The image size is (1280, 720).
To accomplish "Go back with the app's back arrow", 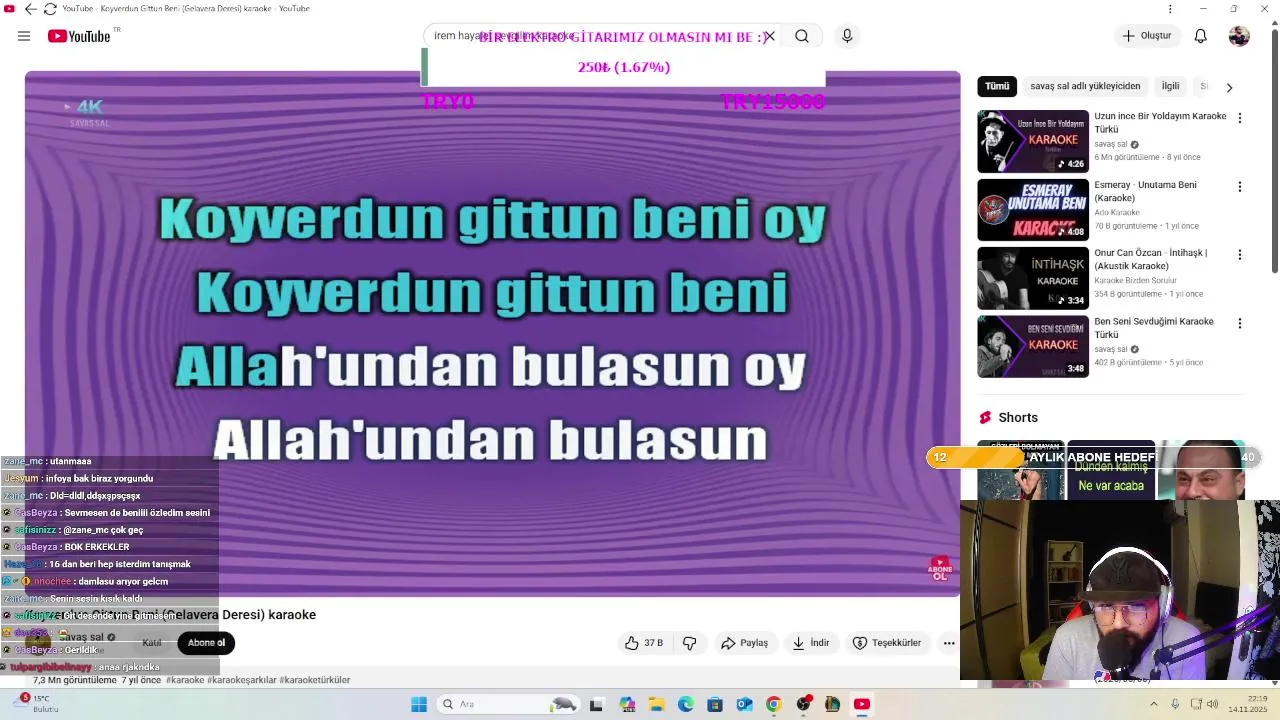I will click(30, 9).
